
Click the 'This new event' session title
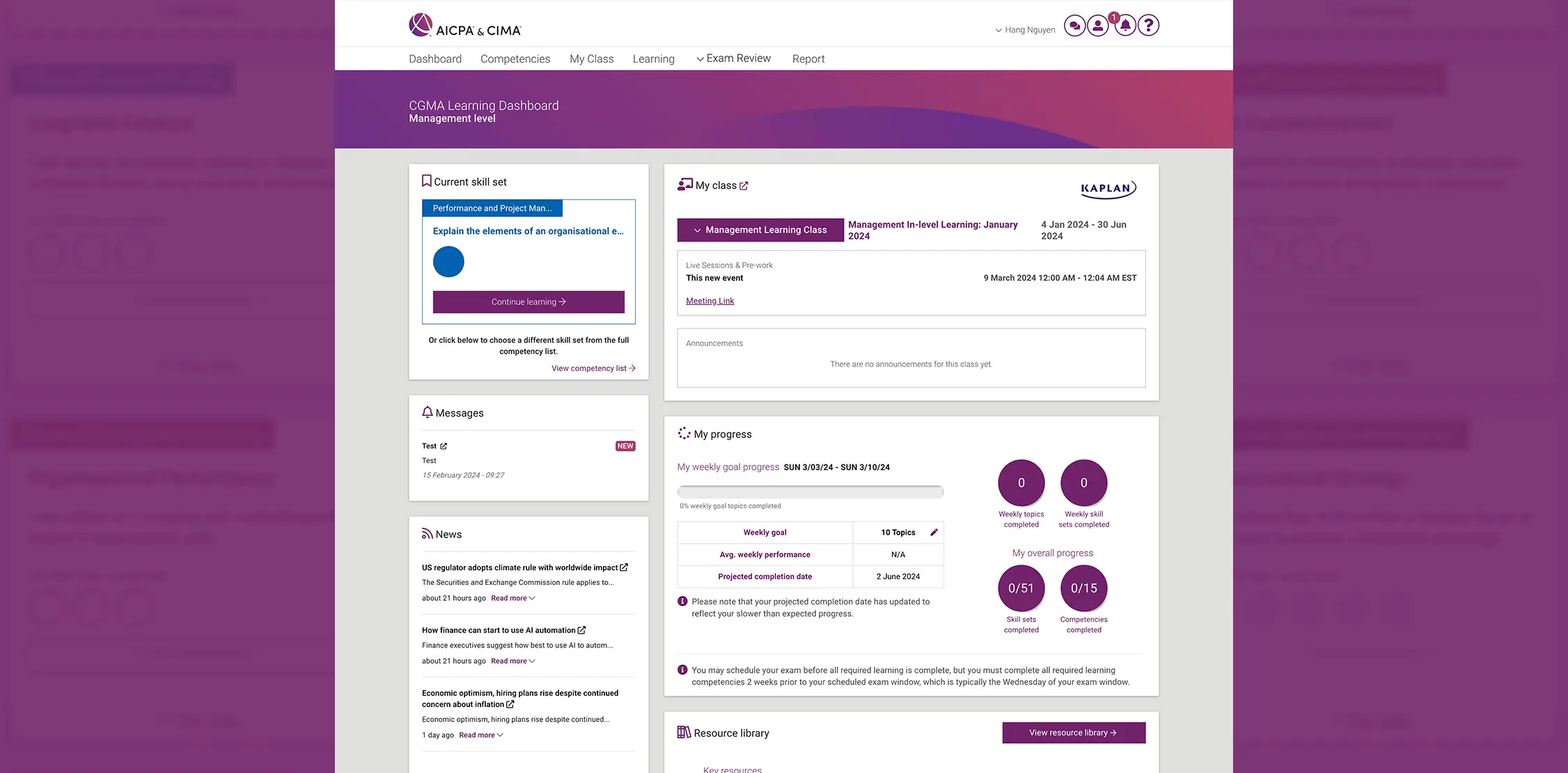coord(714,278)
